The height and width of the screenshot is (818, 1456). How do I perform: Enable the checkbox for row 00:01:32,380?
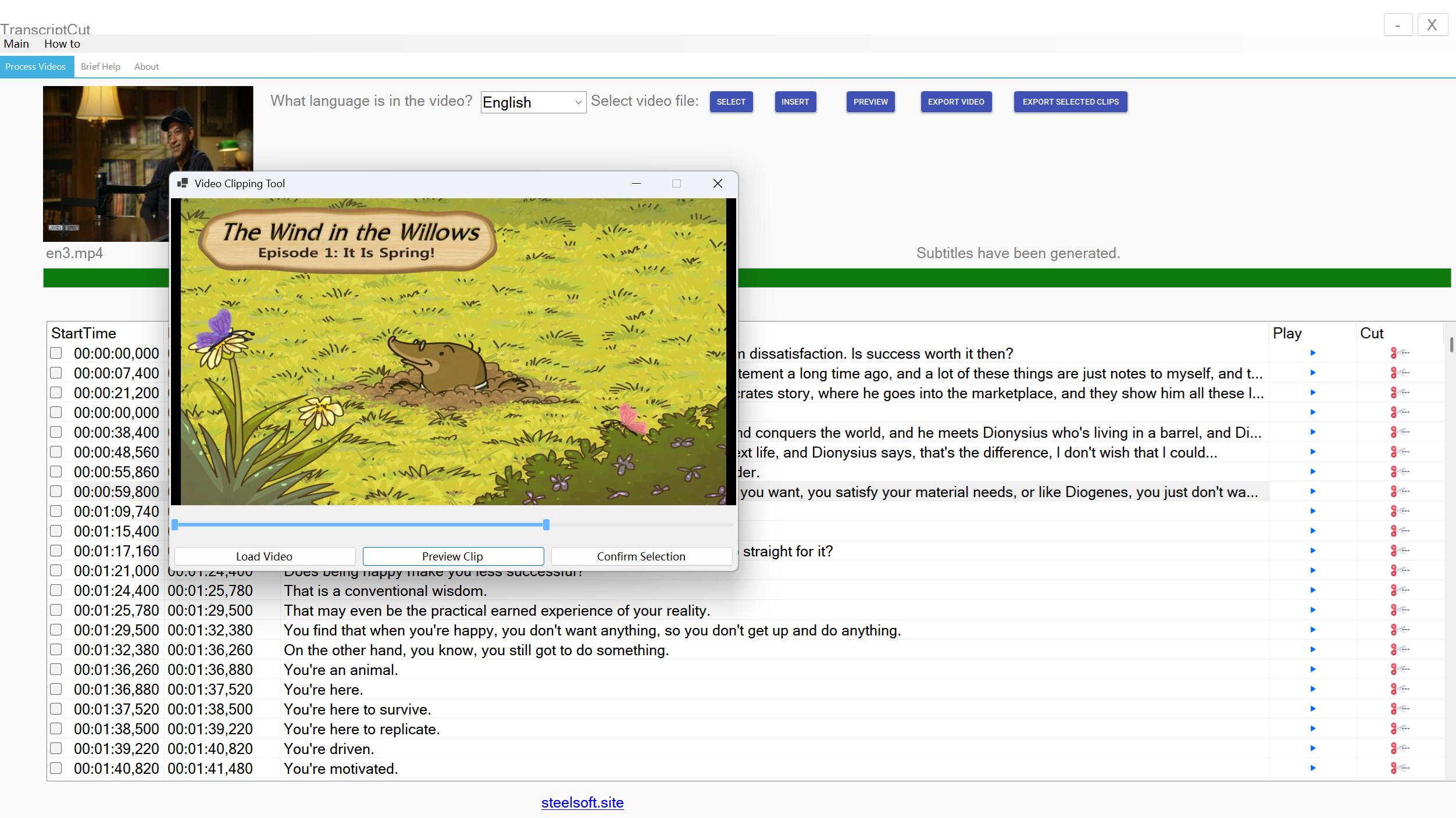tap(56, 649)
